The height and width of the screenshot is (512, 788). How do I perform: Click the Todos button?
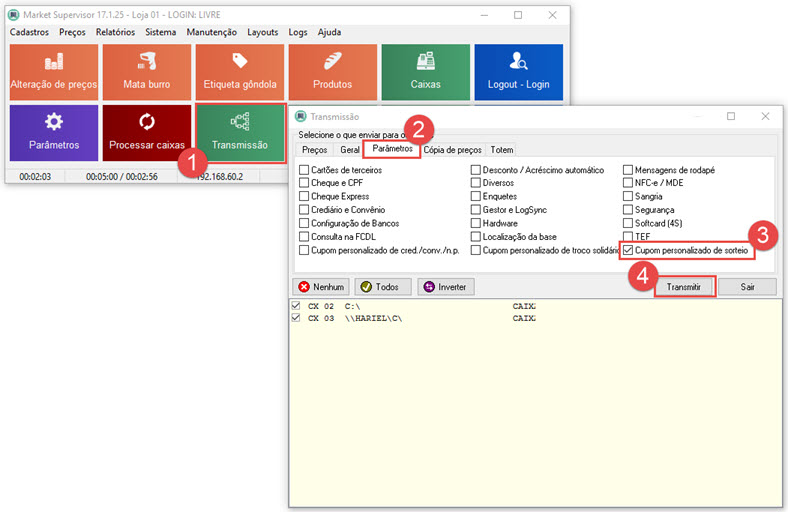383,287
